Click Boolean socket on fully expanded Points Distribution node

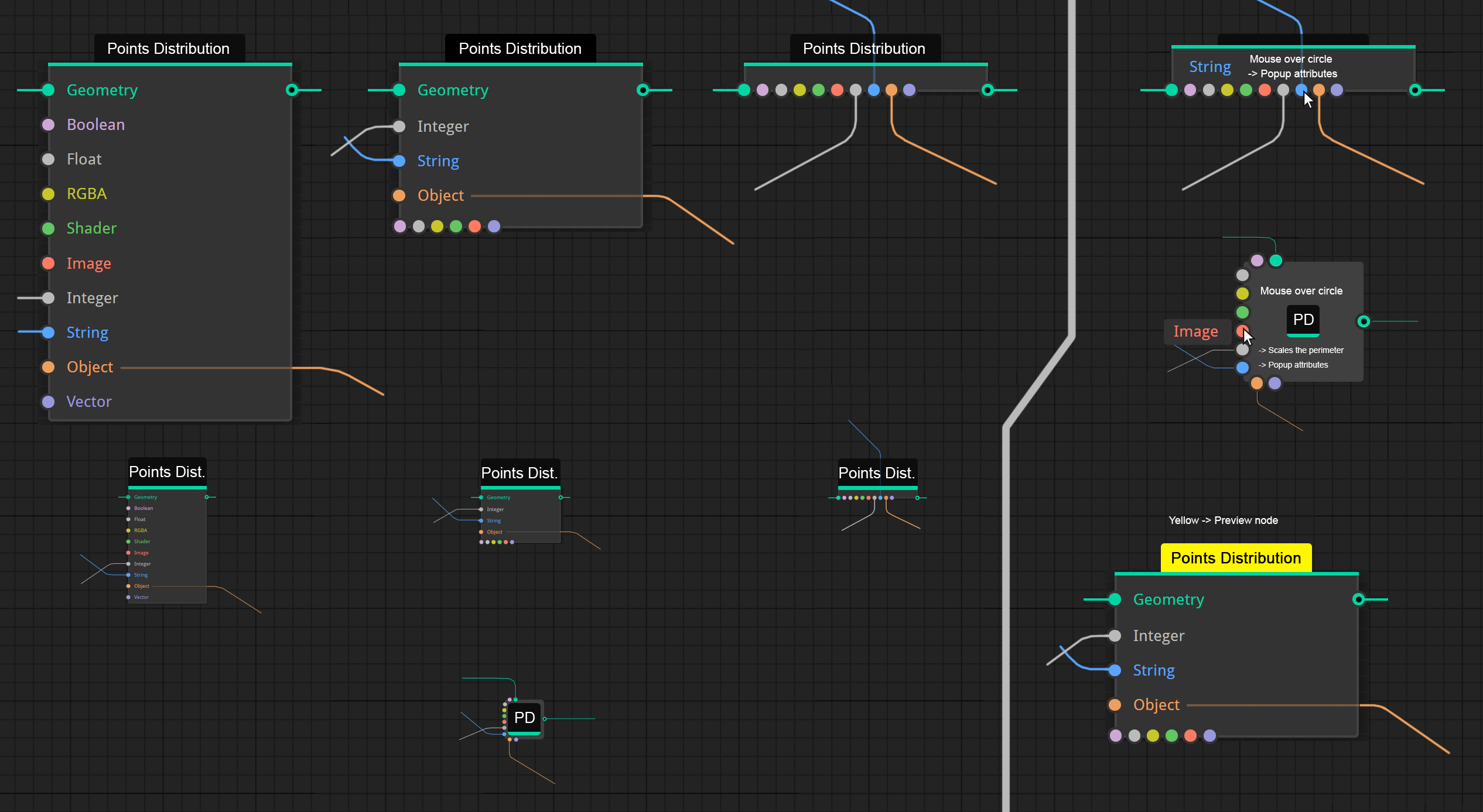(49, 125)
